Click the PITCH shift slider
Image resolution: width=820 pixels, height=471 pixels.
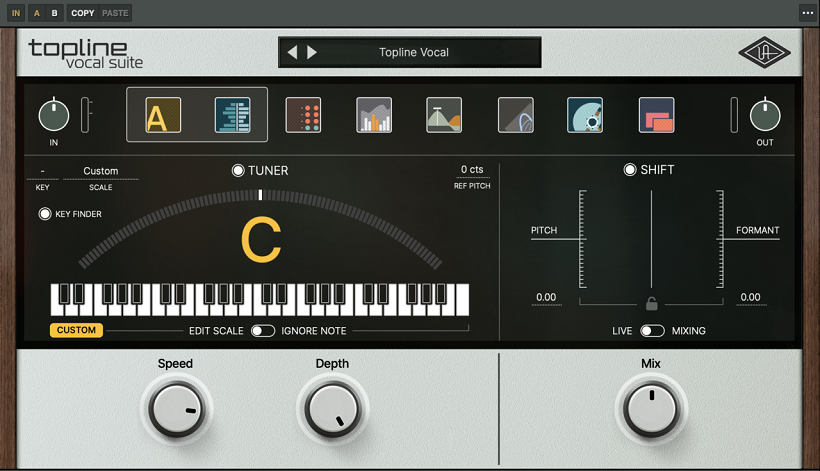coord(583,239)
